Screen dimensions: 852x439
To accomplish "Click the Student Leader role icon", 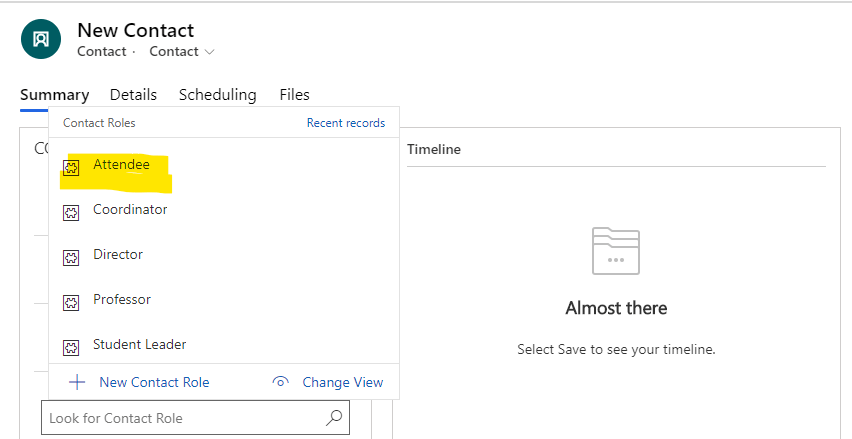I will [x=71, y=347].
